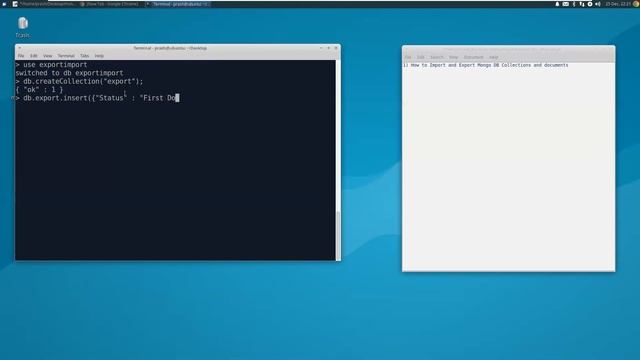Open the network connection tray icon
The image size is (640, 360).
point(582,4)
